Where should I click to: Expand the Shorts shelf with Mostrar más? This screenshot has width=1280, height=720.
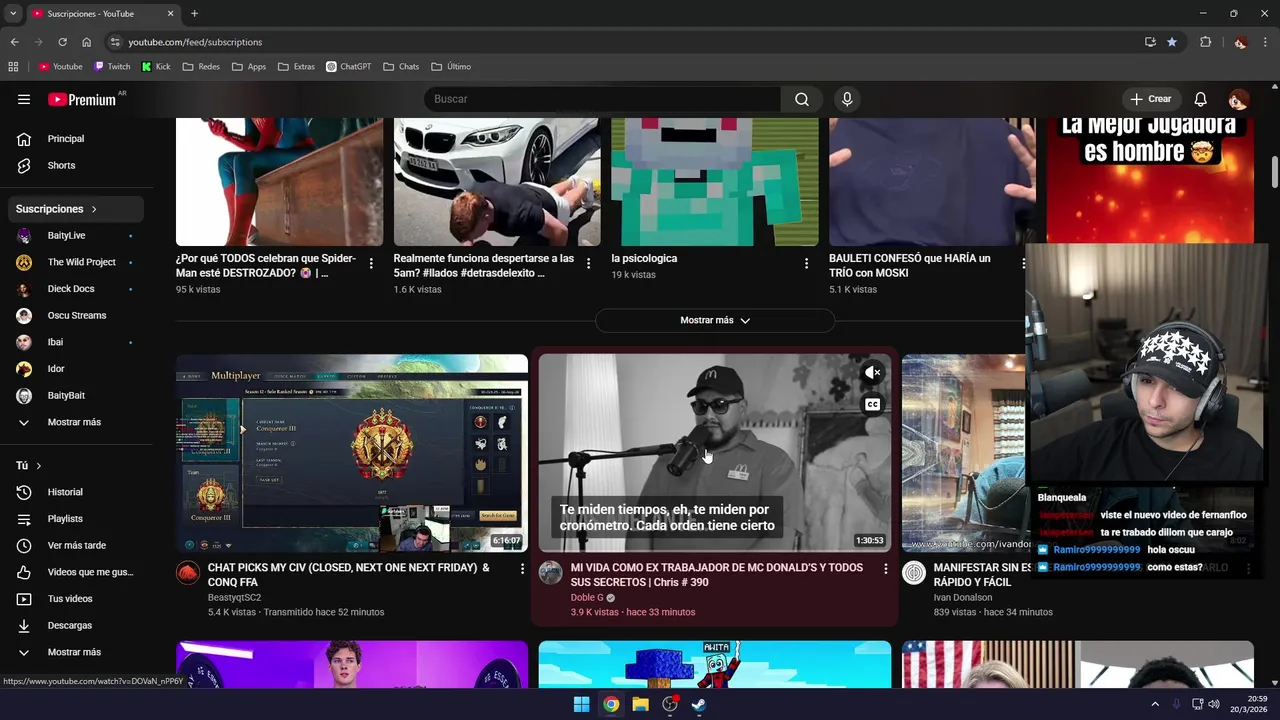click(x=715, y=320)
